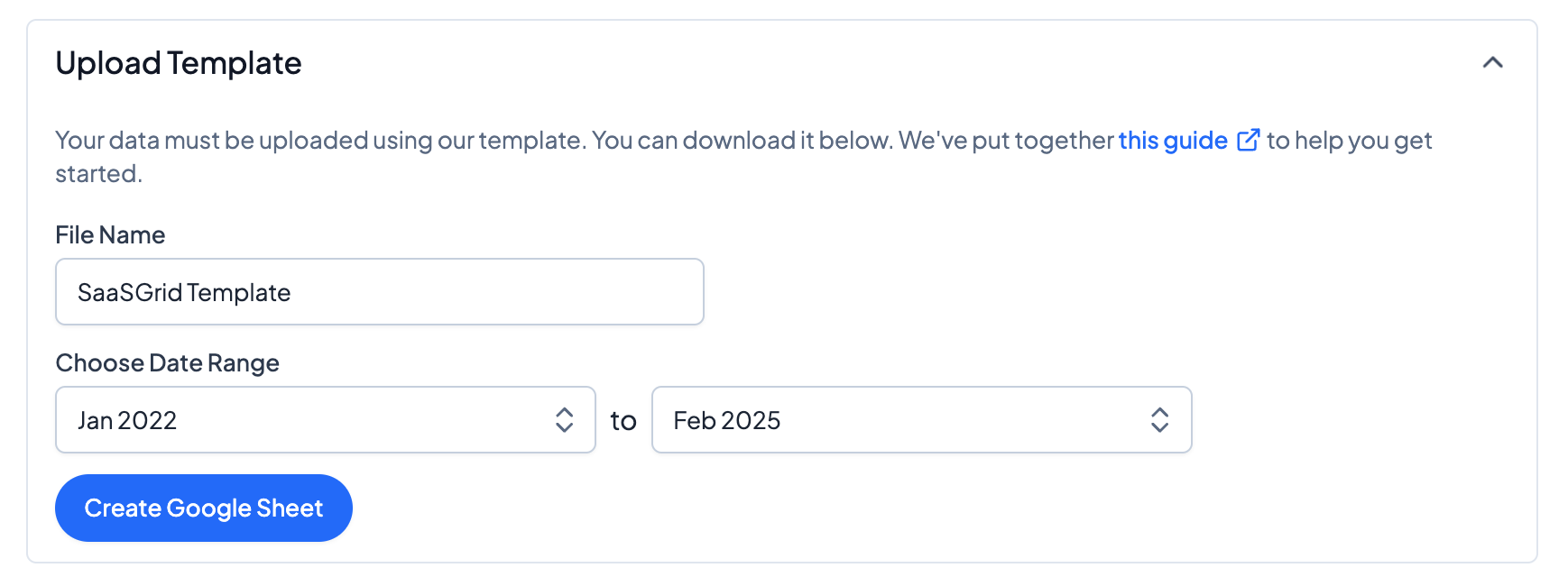The image size is (1568, 586).
Task: Click the external link icon beside guide
Action: (x=1248, y=141)
